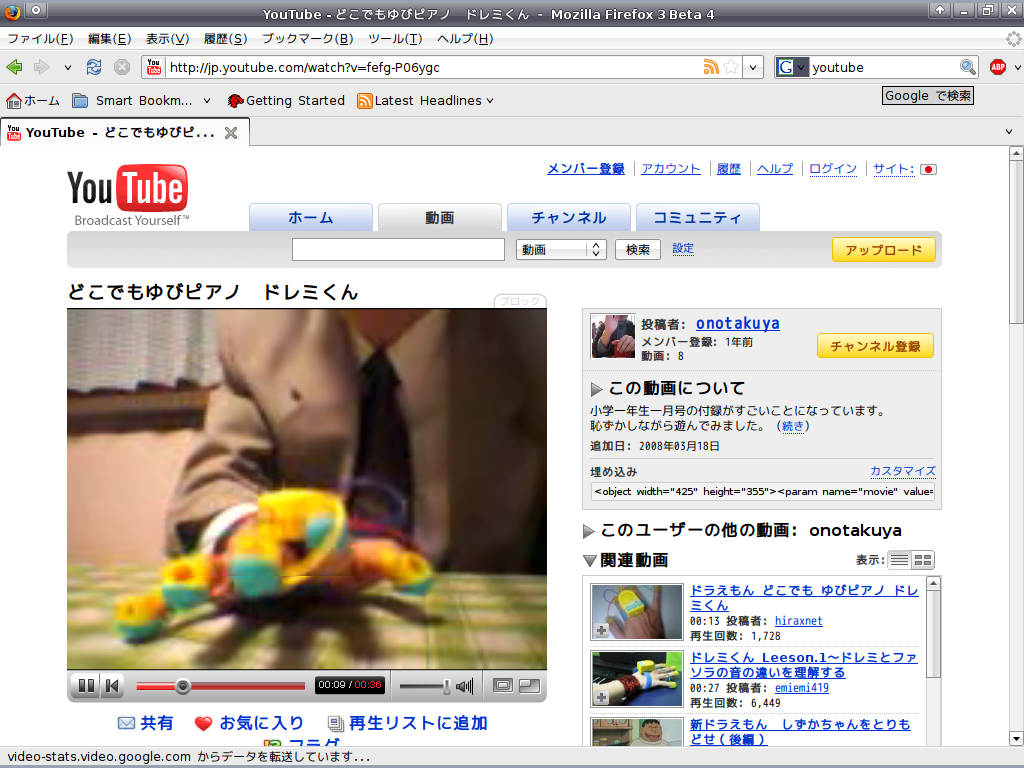Viewport: 1024px width, 768px height.
Task: Open the 表示 menu
Action: 167,39
